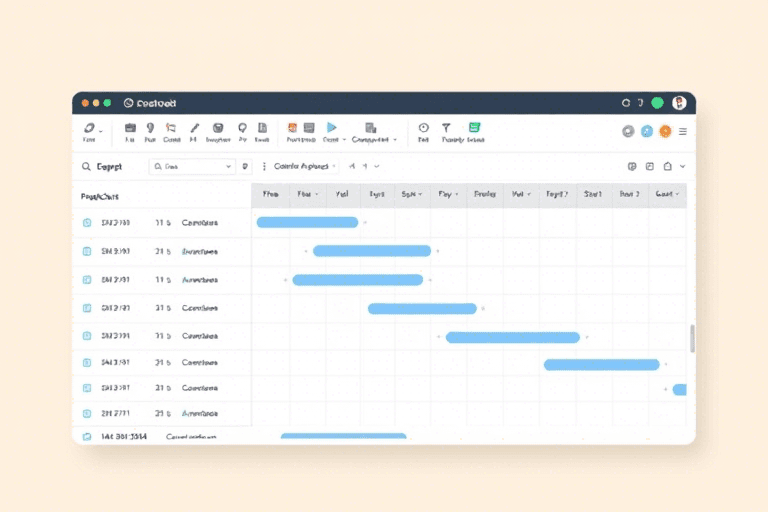Click the clock icon in toolbar

pos(423,128)
